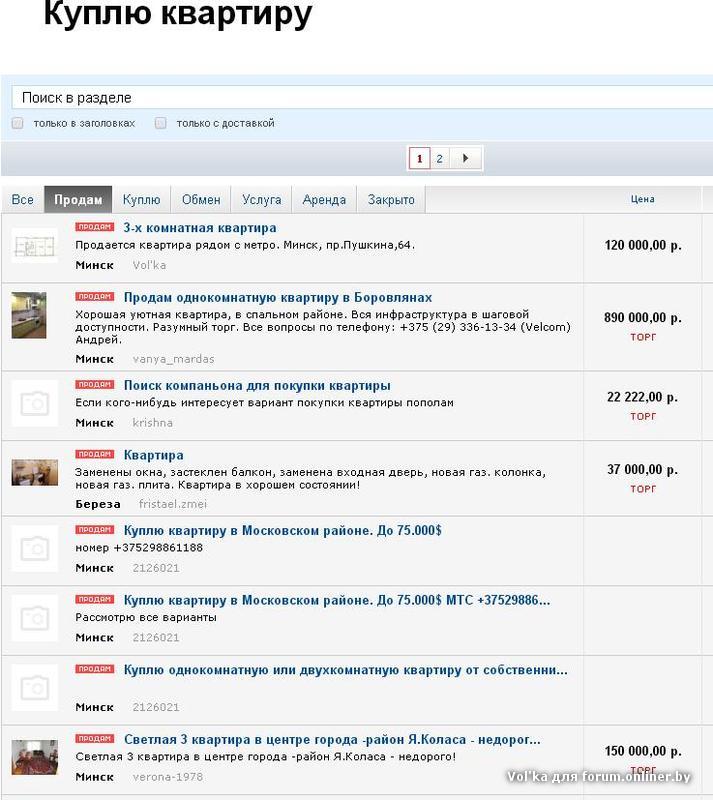
Task: Click price '150 000,00 р.'
Action: coord(643,751)
